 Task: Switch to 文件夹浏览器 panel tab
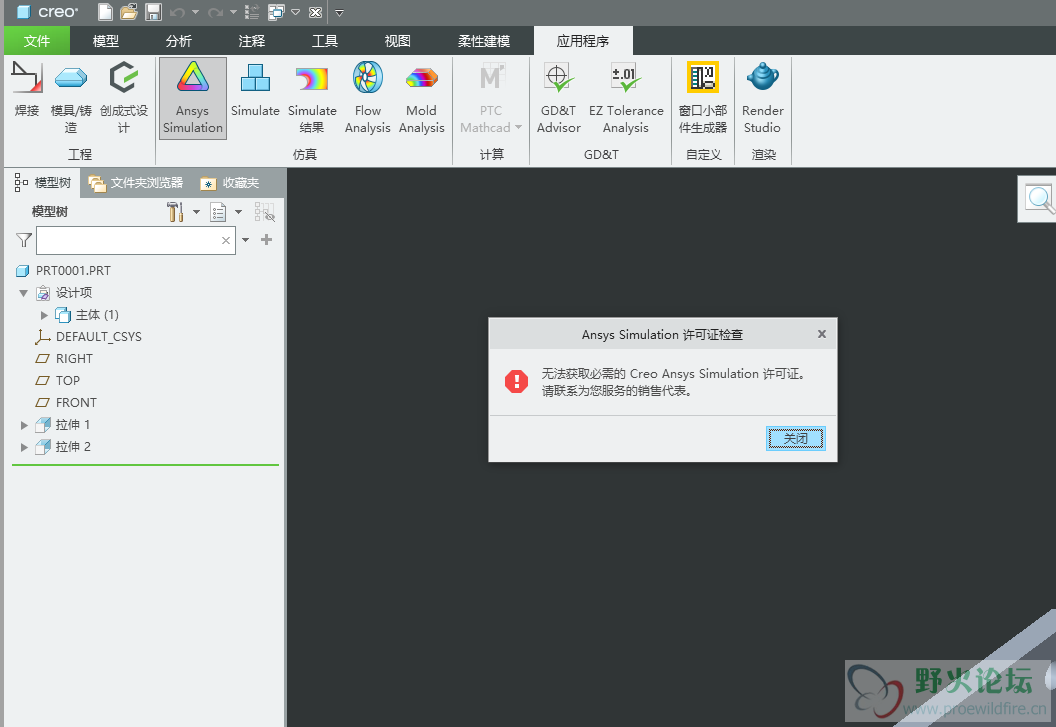click(x=136, y=183)
